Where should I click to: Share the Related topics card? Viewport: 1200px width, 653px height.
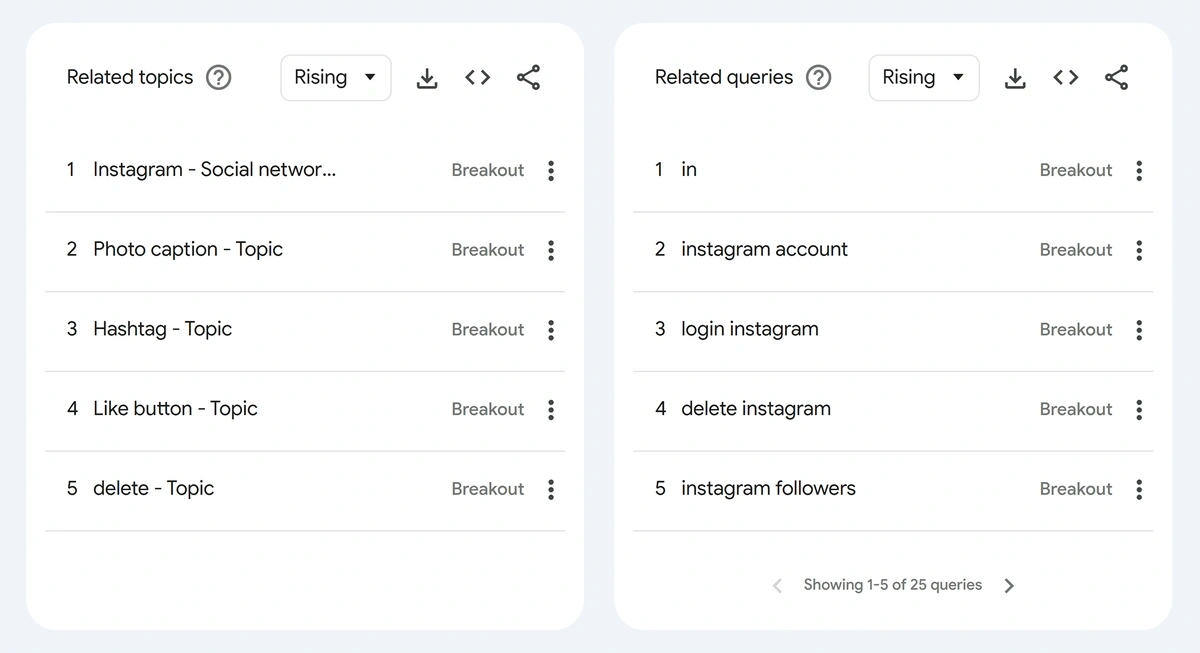(528, 78)
